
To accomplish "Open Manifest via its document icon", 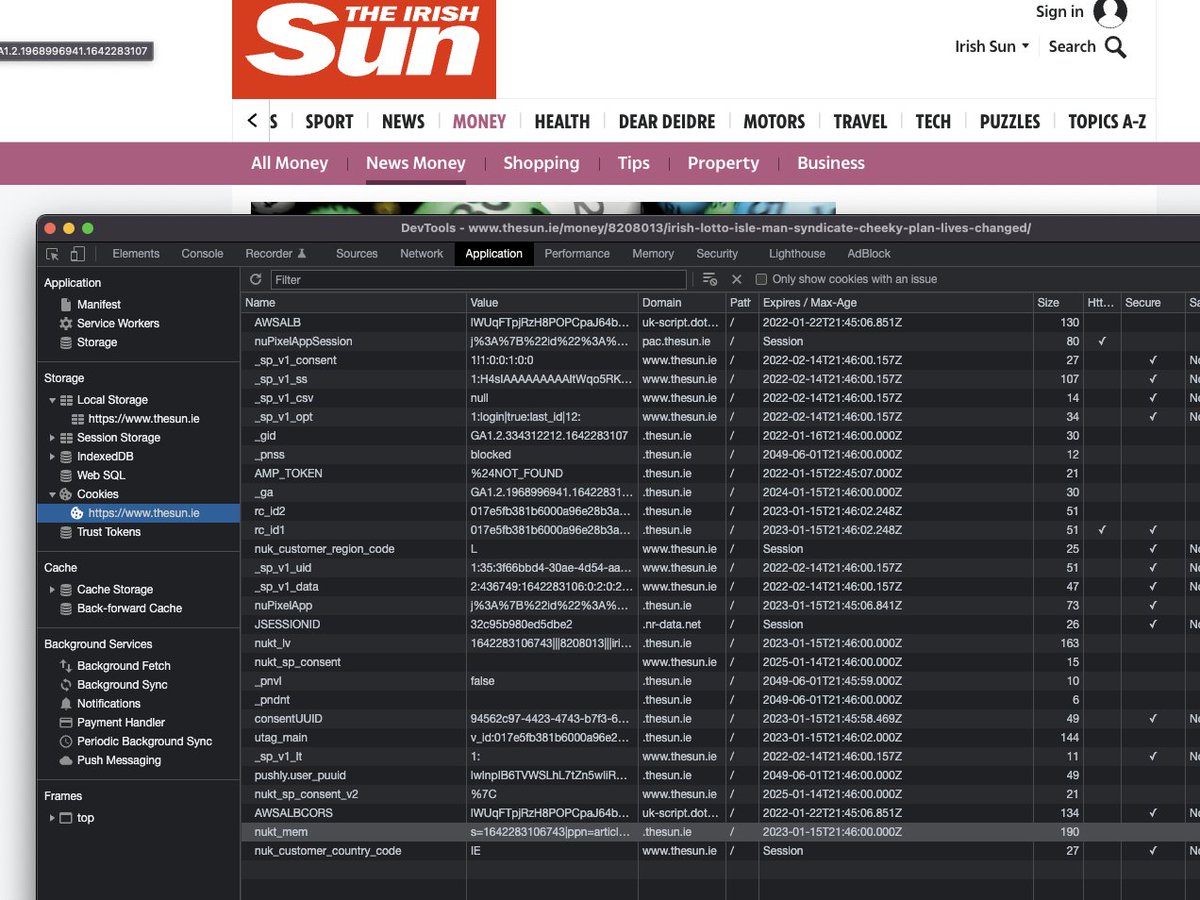I will click(66, 304).
